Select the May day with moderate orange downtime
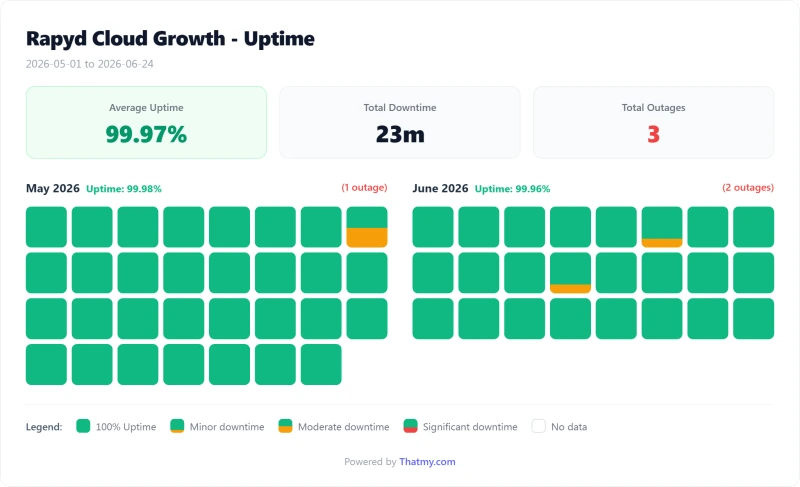 tap(367, 227)
